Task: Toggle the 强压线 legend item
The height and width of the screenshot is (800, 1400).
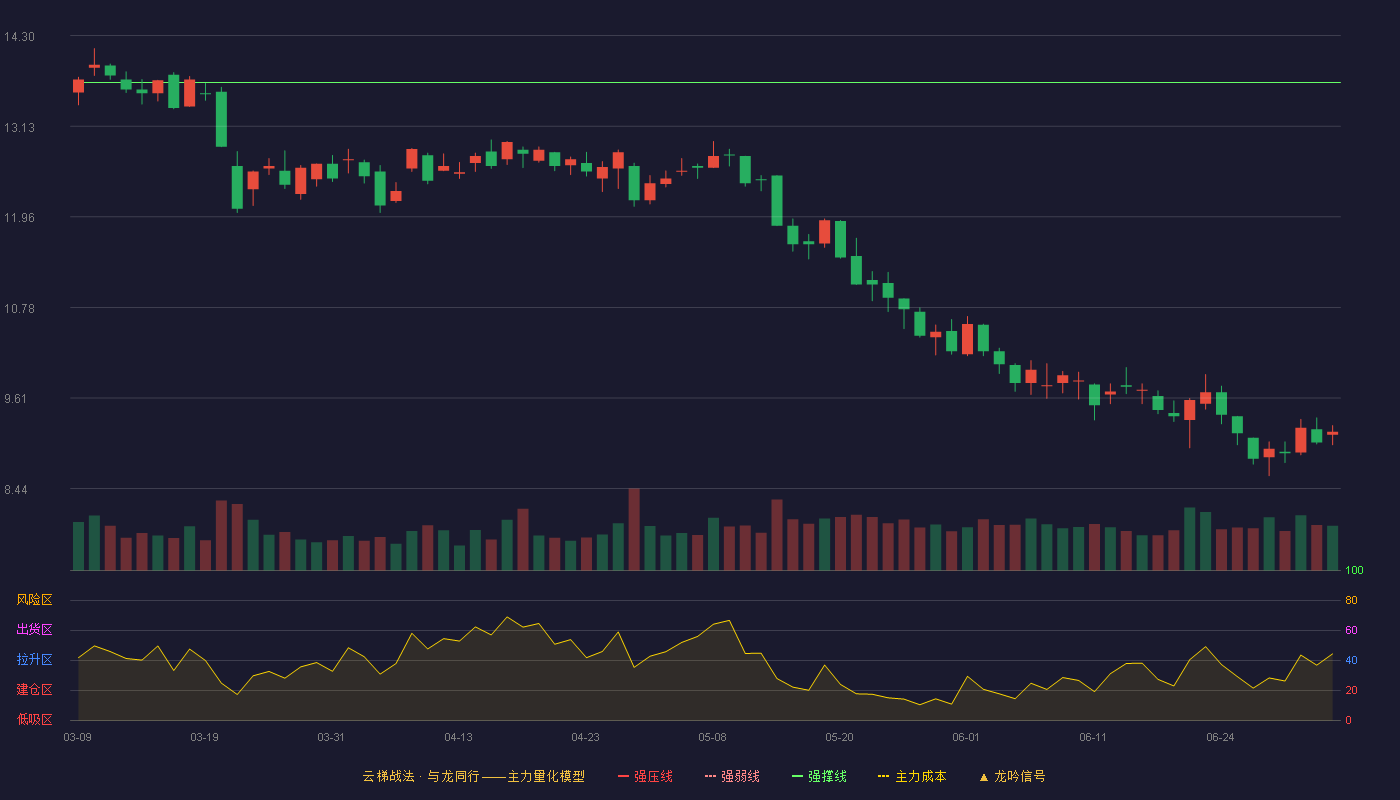Action: (645, 776)
